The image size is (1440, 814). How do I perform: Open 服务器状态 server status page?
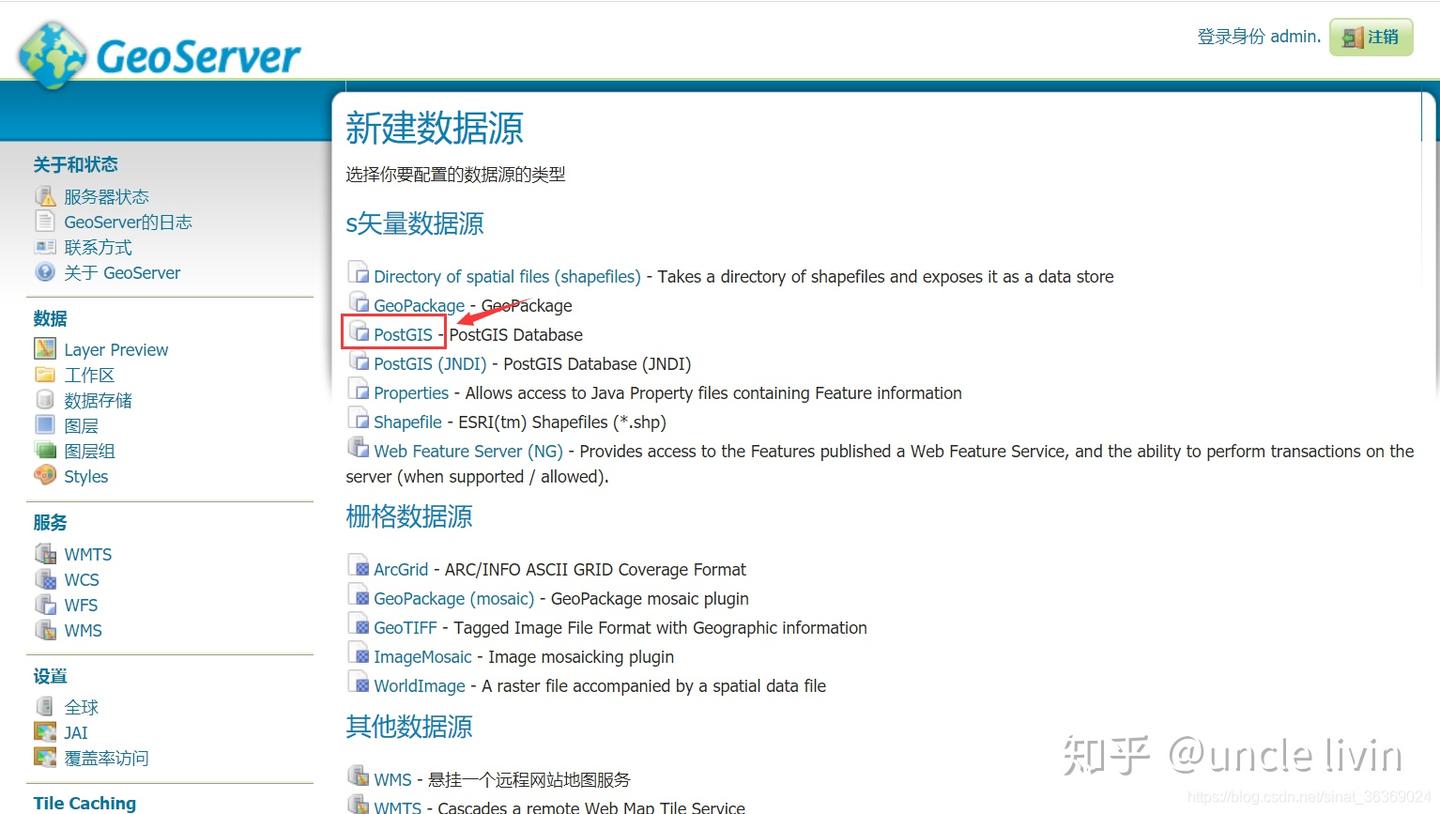[106, 196]
